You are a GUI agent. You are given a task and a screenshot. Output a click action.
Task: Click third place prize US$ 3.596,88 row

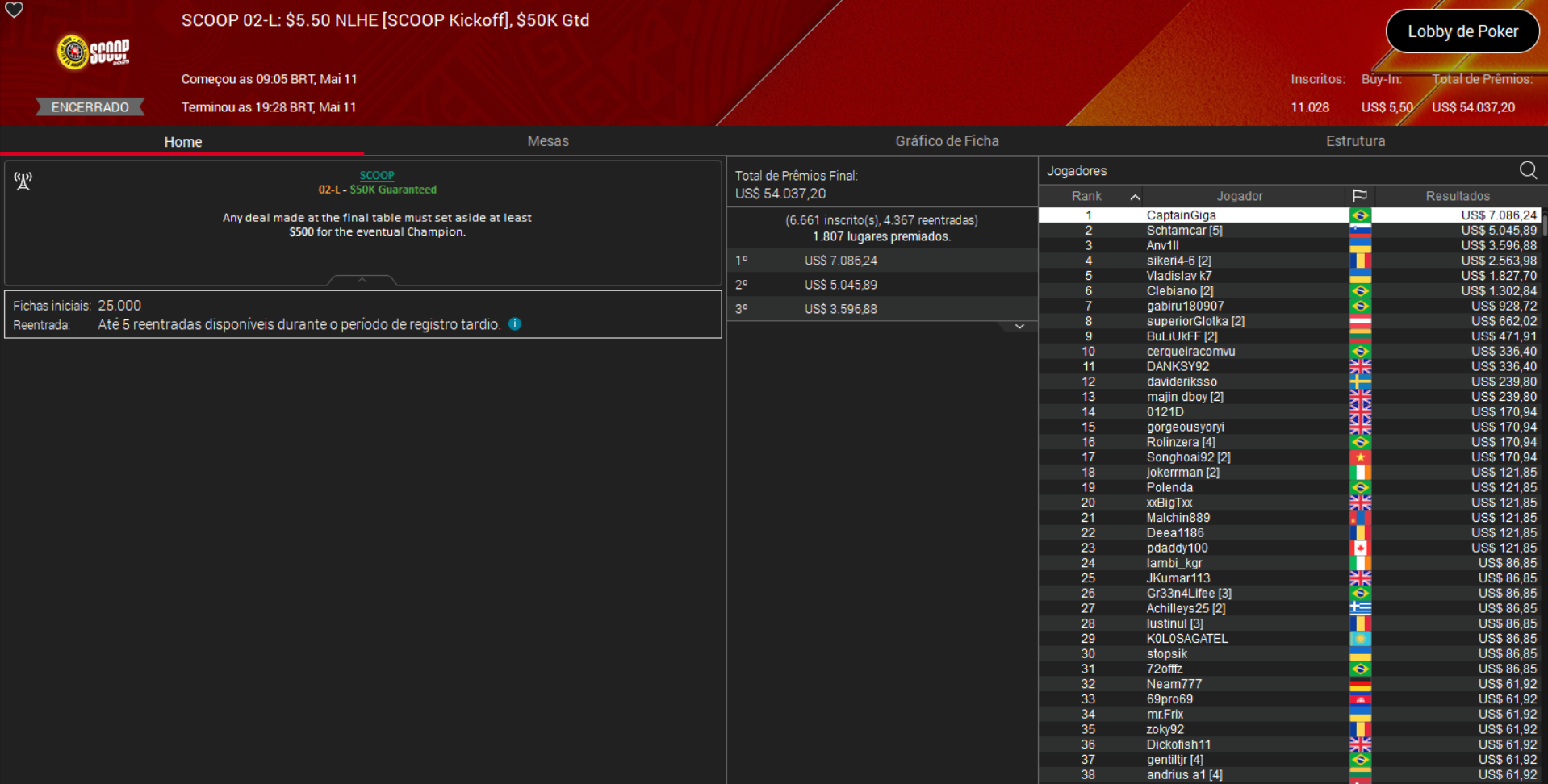882,309
